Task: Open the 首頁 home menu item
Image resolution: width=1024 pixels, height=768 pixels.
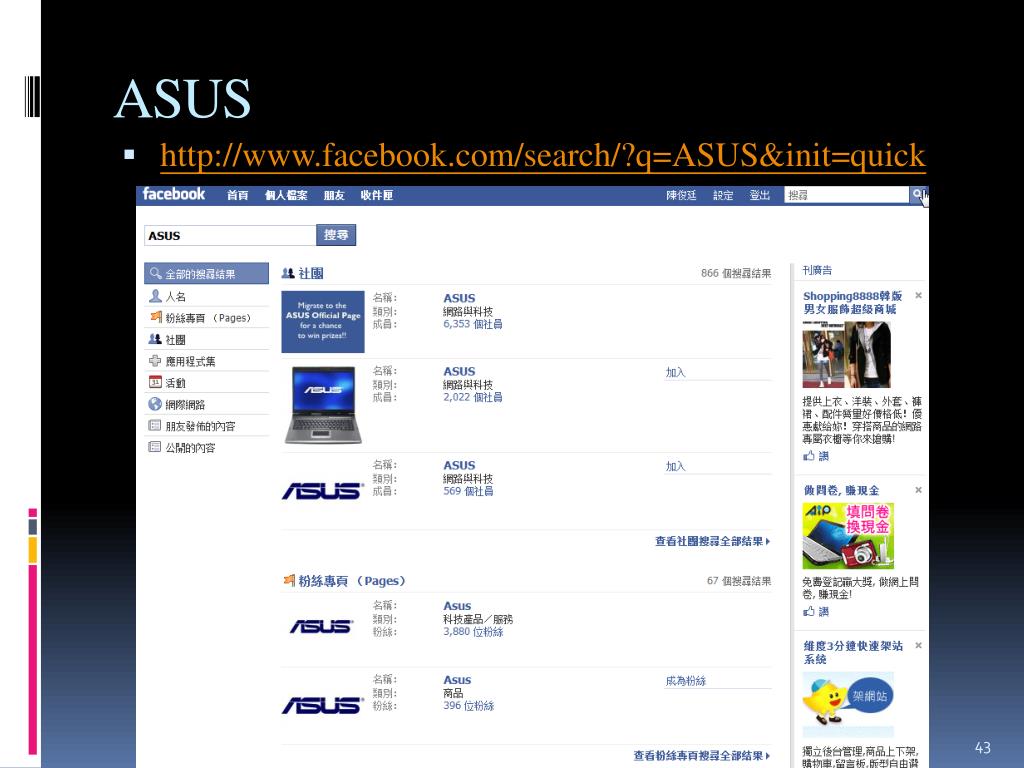Action: (x=238, y=195)
